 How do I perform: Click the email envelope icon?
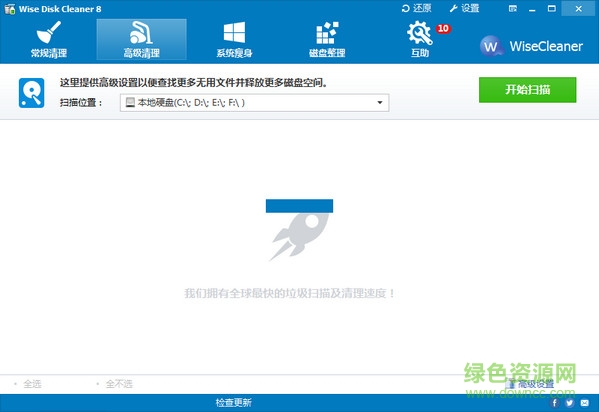pos(584,402)
